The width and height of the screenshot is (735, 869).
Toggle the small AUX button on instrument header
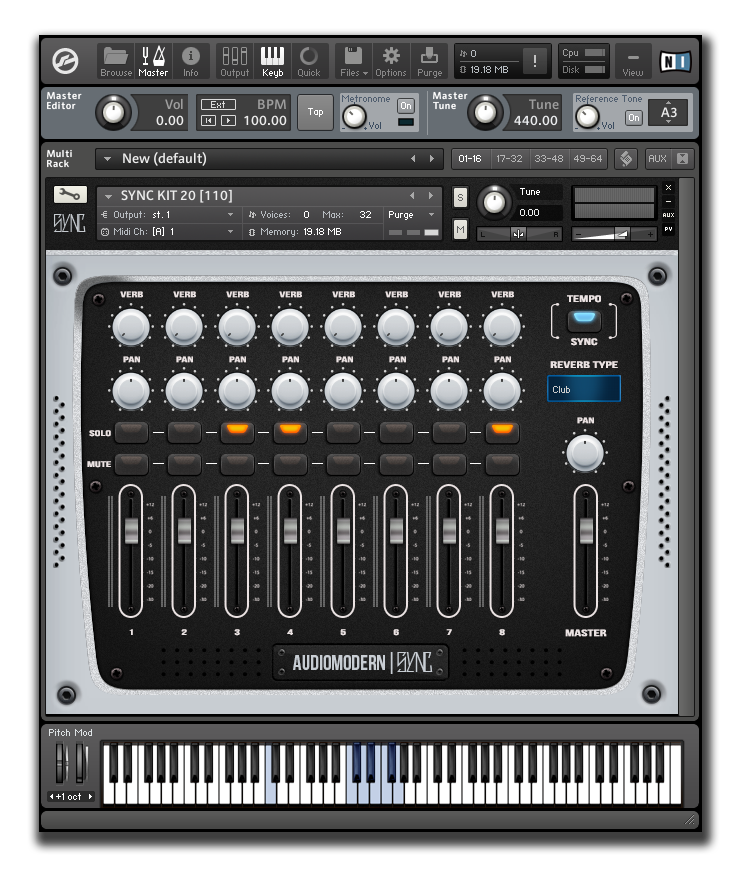click(x=668, y=214)
